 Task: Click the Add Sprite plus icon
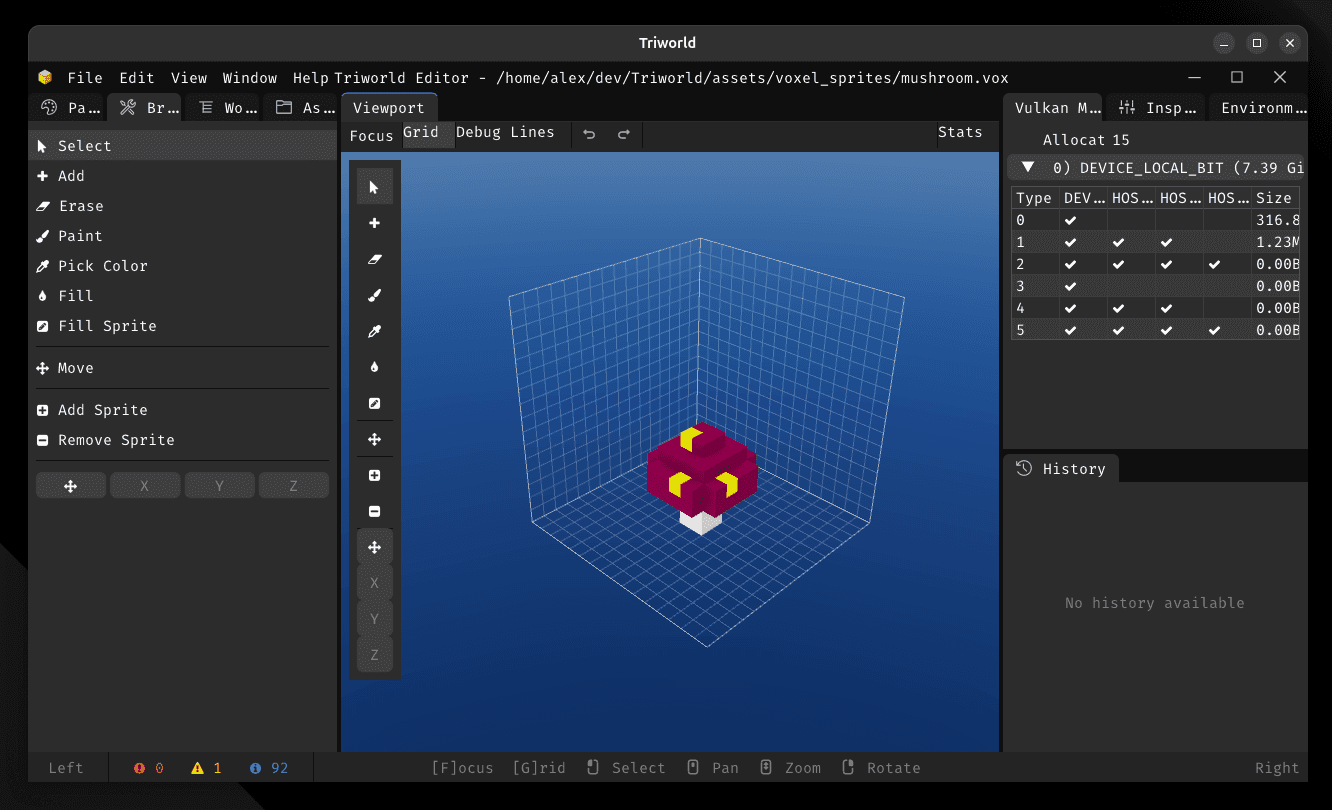click(374, 475)
